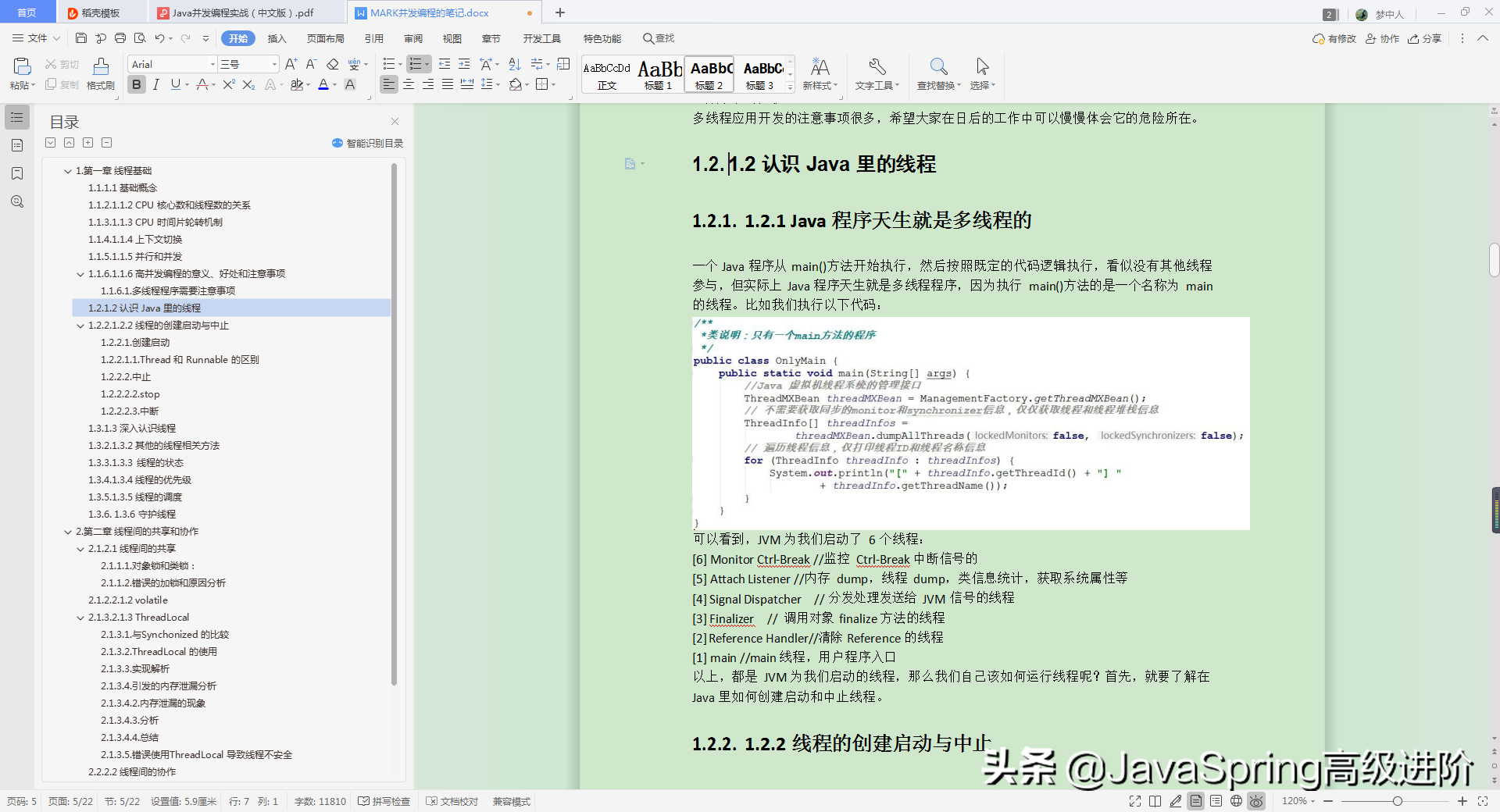Viewport: 1500px width, 812px height.
Task: Decrease font size with A- icon
Action: pyautogui.click(x=311, y=64)
